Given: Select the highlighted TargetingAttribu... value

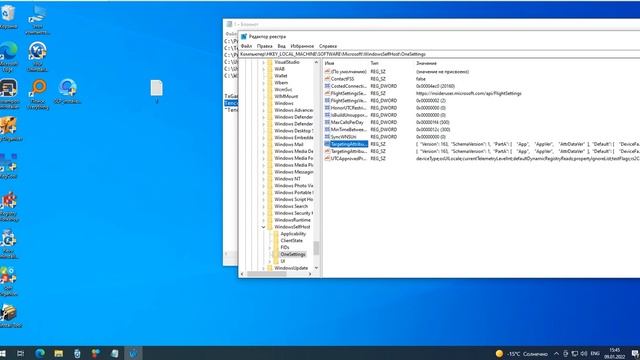Looking at the screenshot, I should pos(349,144).
